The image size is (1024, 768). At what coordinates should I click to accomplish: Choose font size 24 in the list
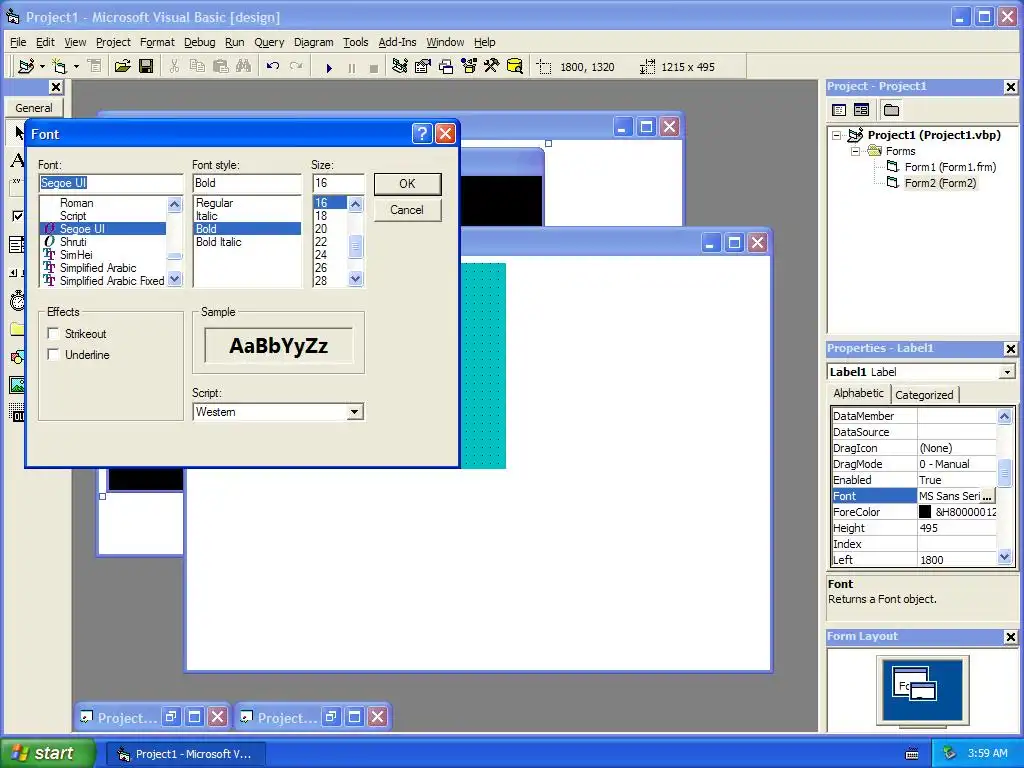click(321, 255)
